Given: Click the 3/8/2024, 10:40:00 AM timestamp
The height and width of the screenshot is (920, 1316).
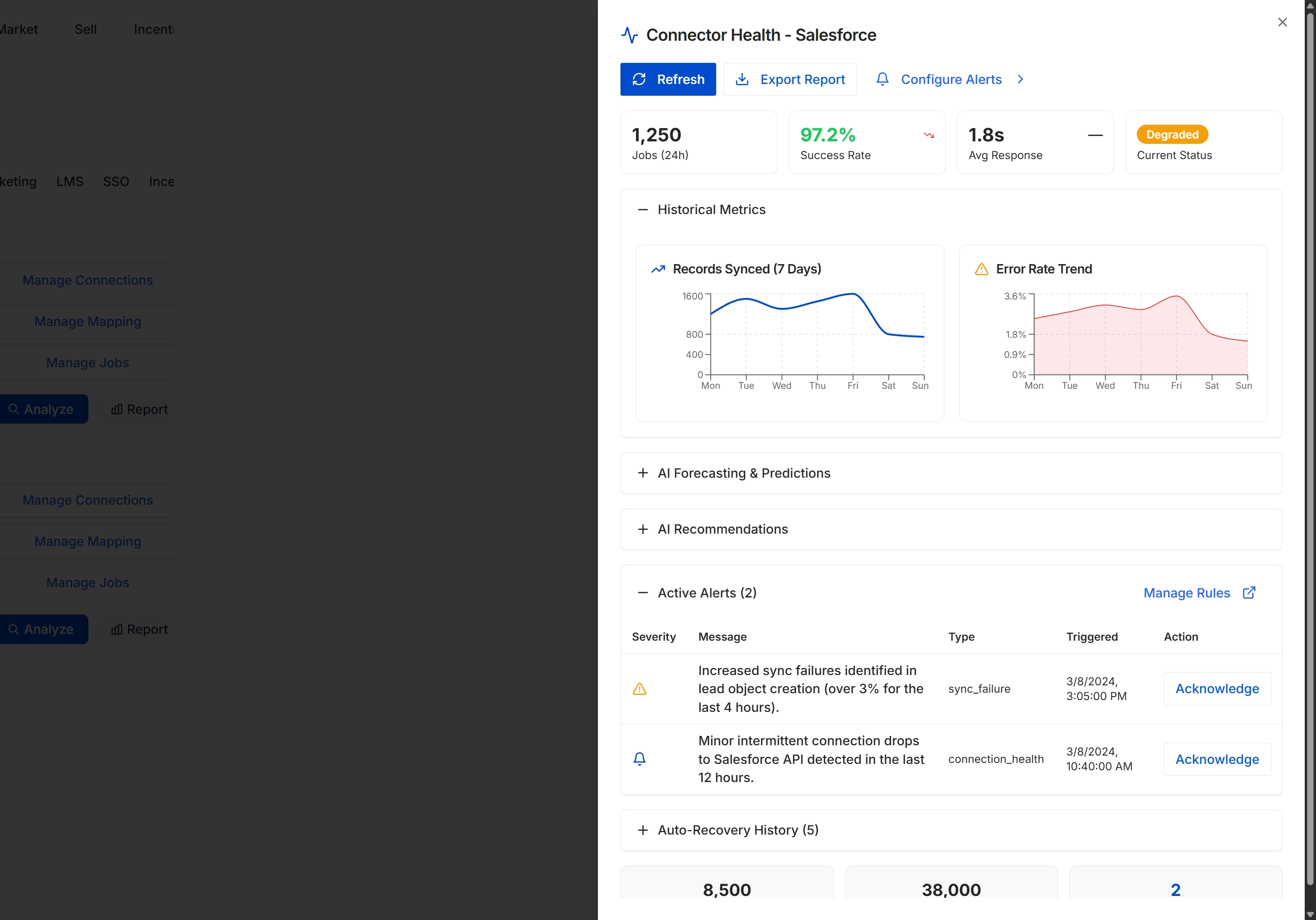Looking at the screenshot, I should click(x=1099, y=759).
